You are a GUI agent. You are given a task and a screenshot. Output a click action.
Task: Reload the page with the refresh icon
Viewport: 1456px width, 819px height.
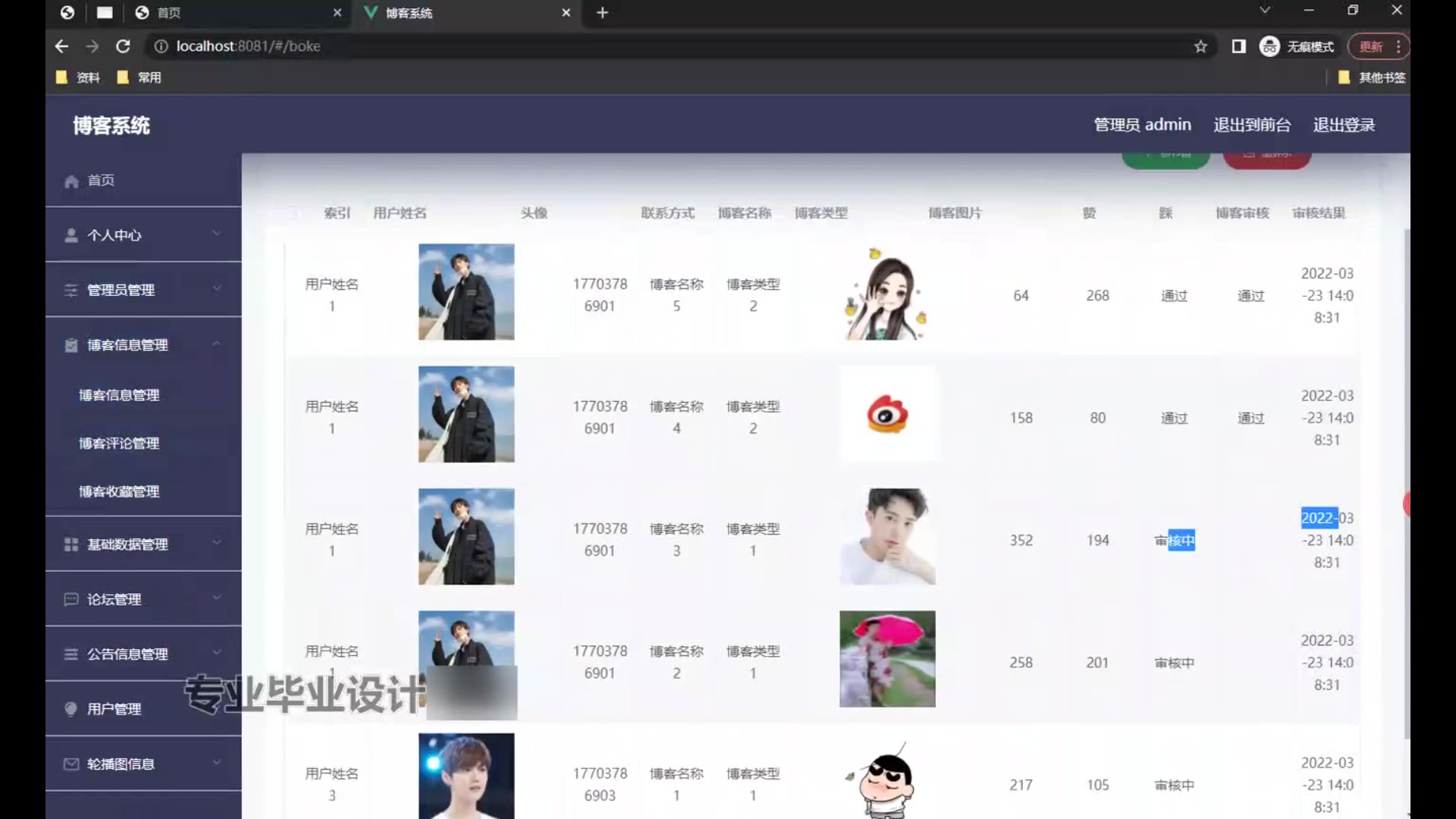point(123,46)
